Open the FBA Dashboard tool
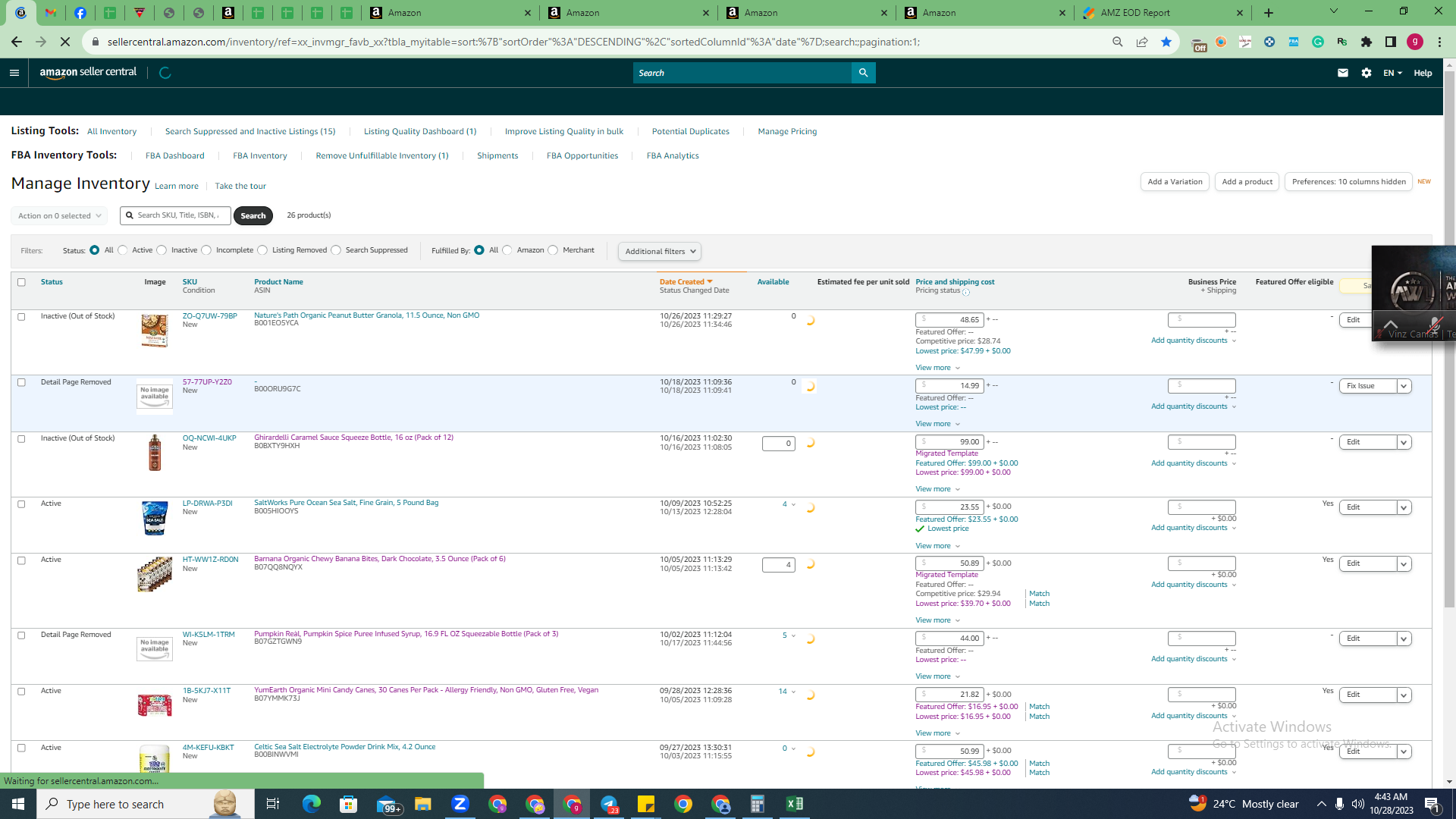Screen dimensions: 1456x819 click(175, 156)
